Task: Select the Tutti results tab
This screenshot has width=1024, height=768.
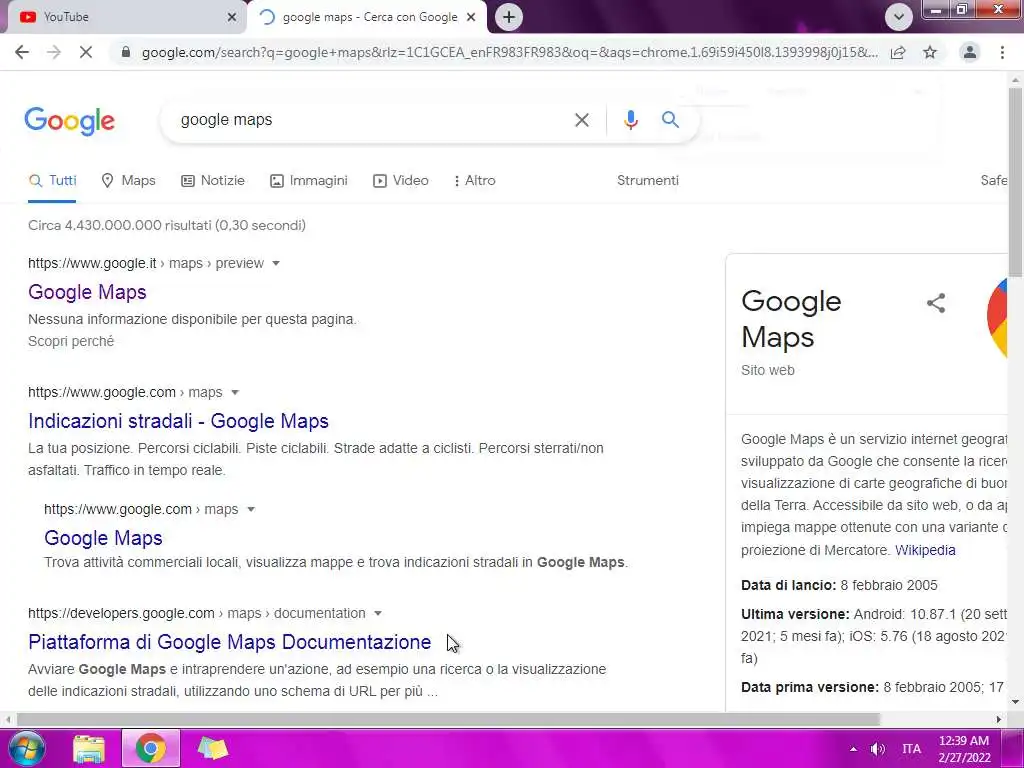Action: [52, 181]
